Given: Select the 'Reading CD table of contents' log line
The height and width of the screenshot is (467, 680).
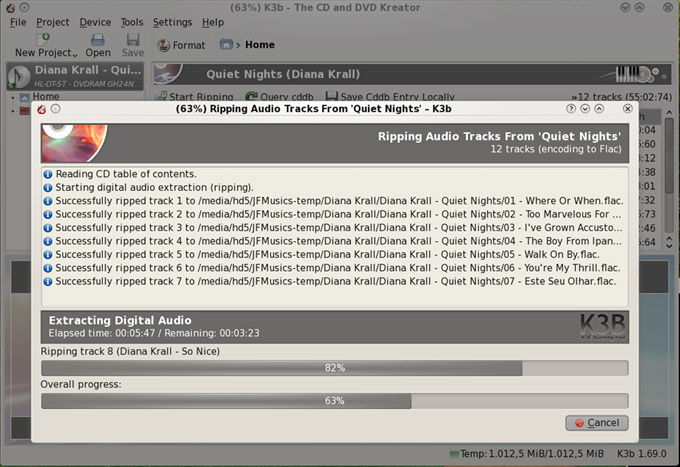Looking at the screenshot, I should [335, 174].
